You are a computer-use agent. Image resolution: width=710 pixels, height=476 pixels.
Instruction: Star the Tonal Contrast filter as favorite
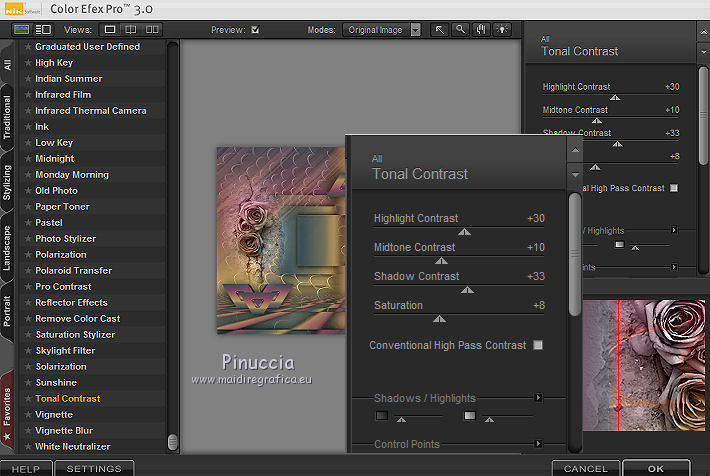pos(28,399)
